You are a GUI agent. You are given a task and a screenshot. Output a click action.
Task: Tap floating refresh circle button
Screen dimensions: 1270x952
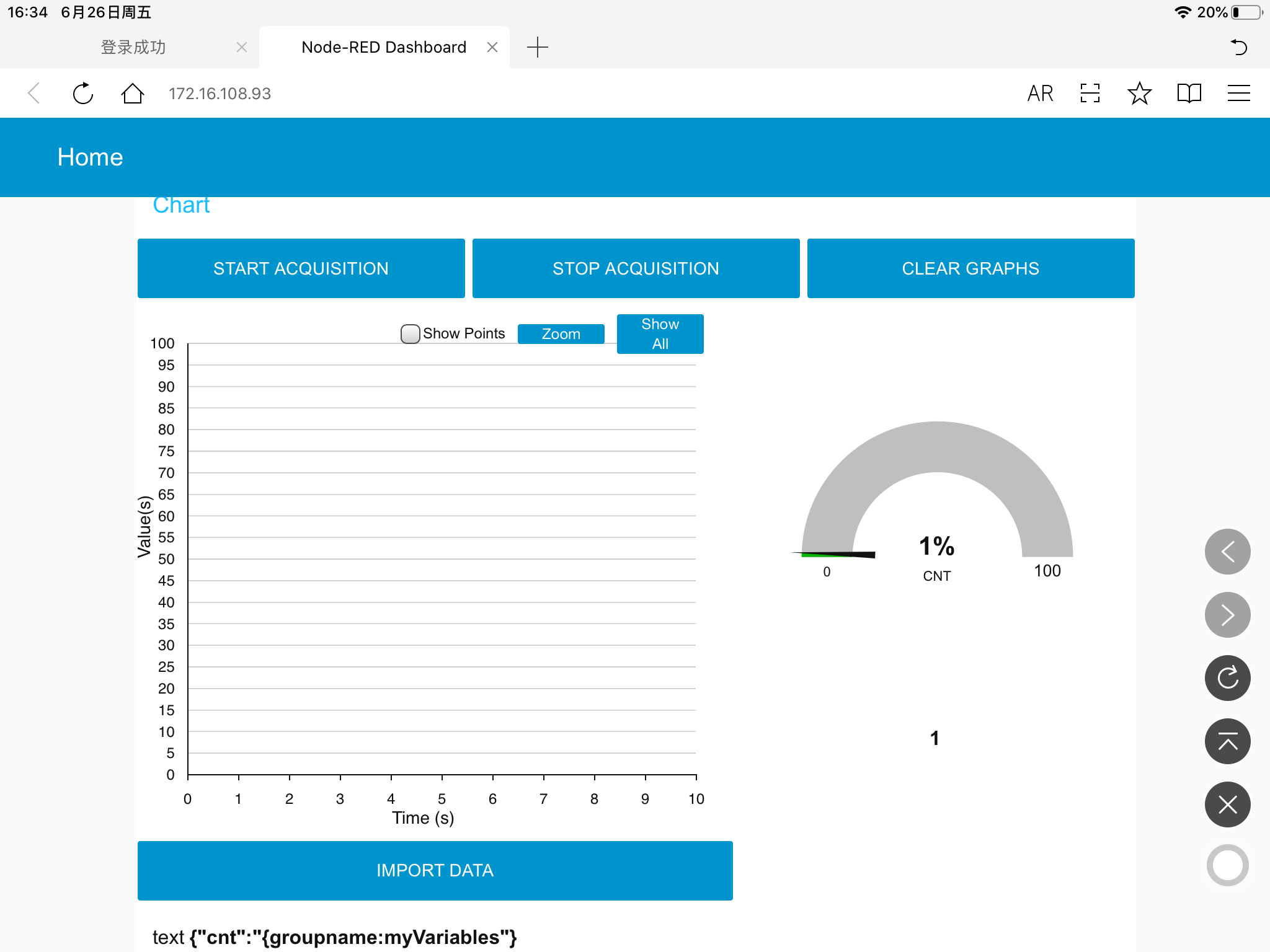1227,678
